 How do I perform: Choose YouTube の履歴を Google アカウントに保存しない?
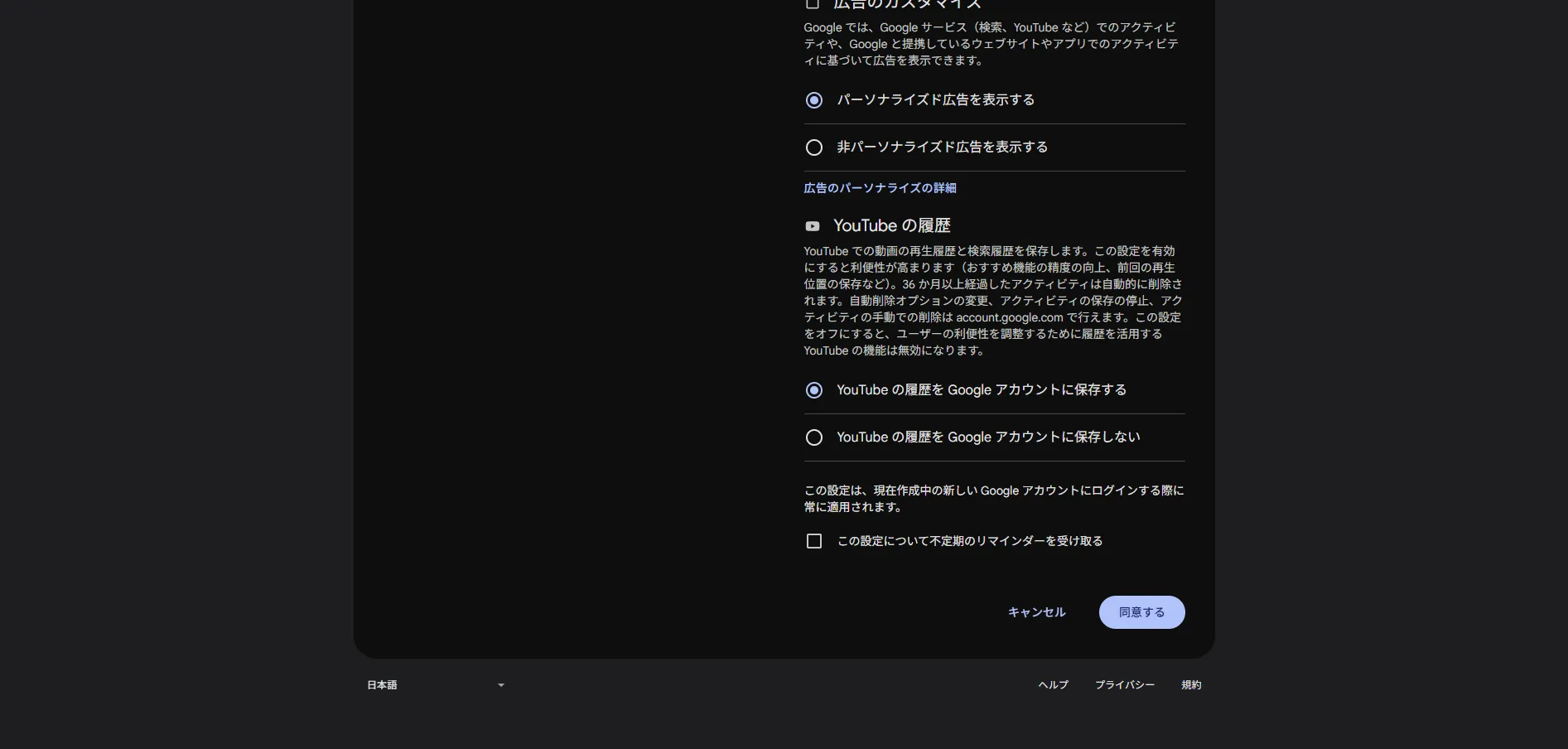click(814, 437)
